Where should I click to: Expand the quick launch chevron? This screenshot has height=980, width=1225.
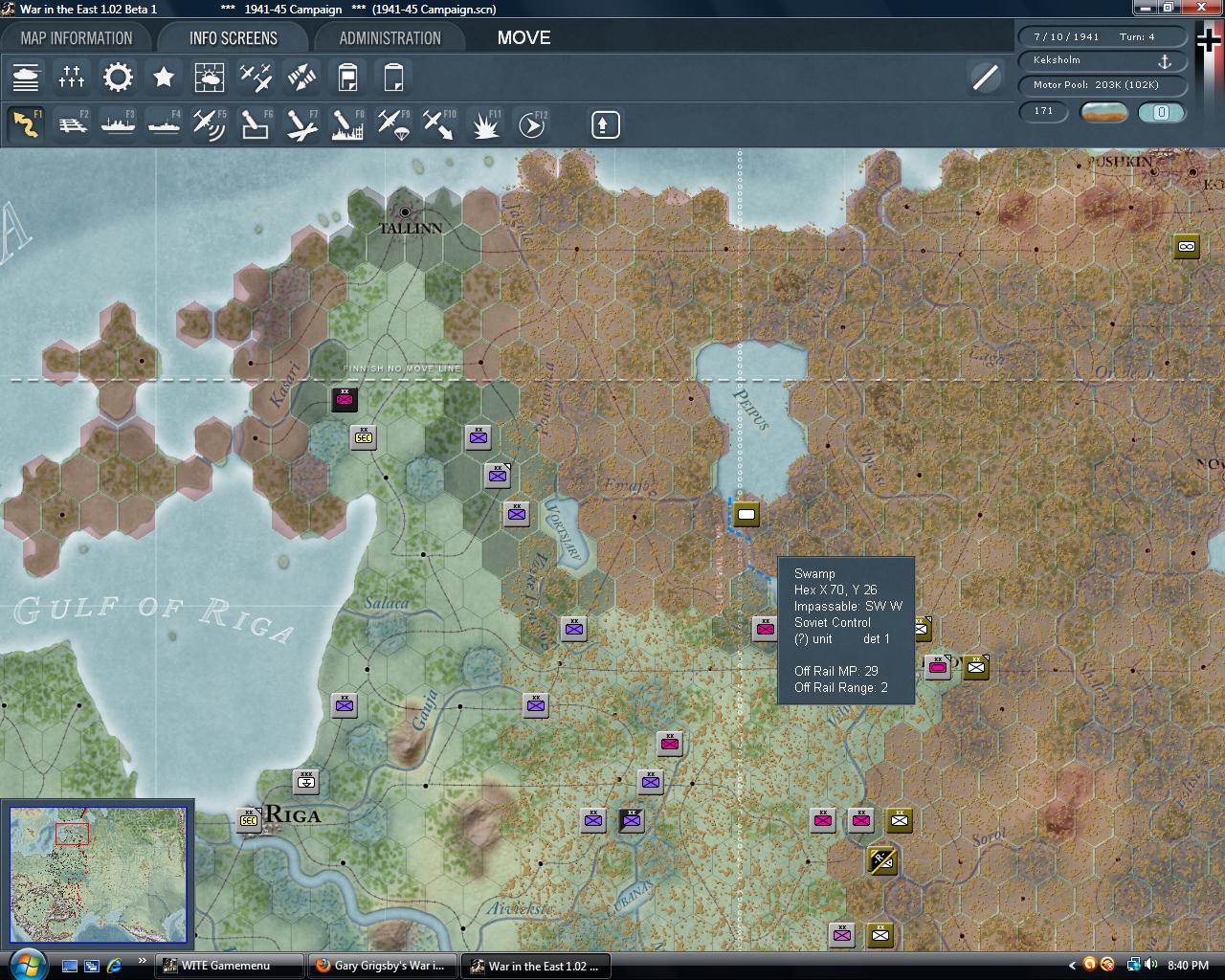click(x=143, y=961)
